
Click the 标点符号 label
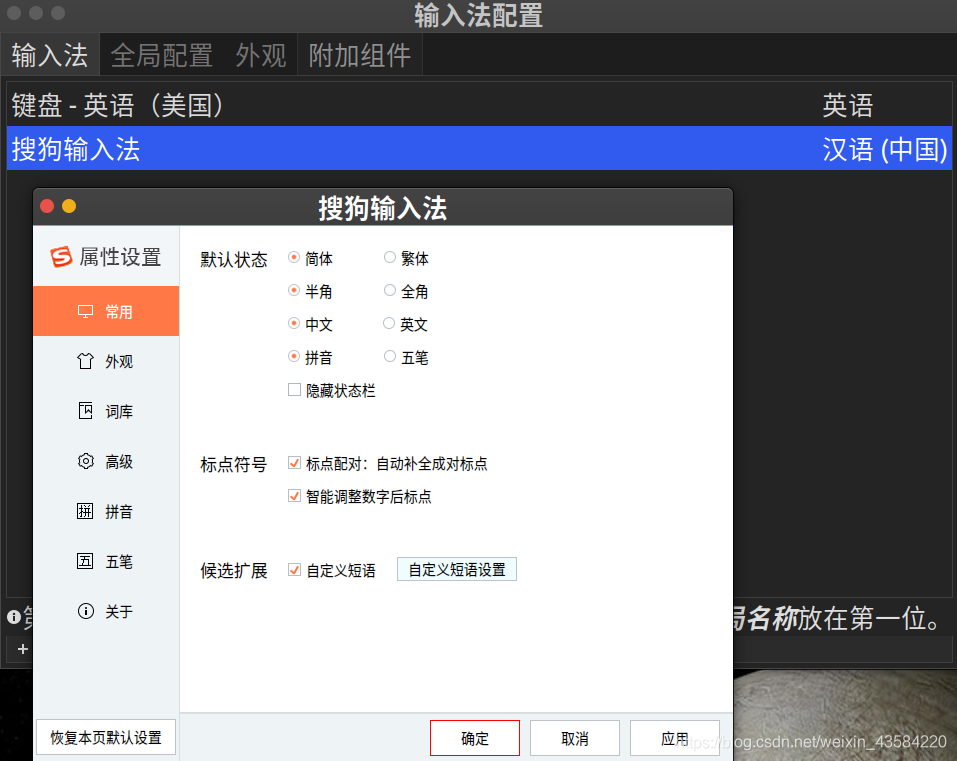point(234,464)
